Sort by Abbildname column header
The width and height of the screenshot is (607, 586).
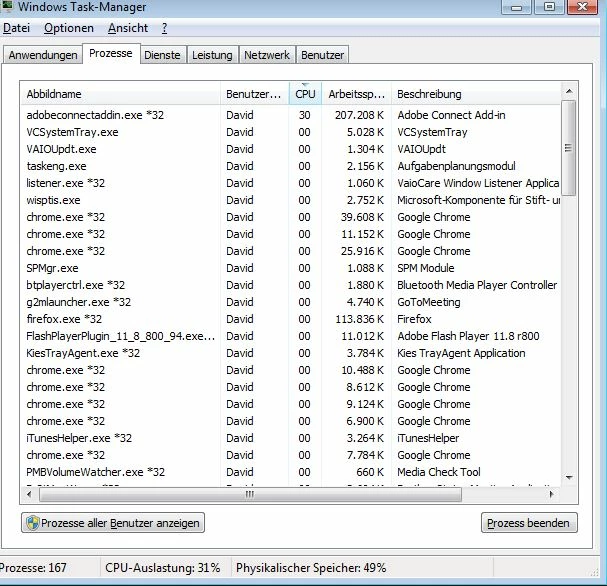click(x=120, y=94)
